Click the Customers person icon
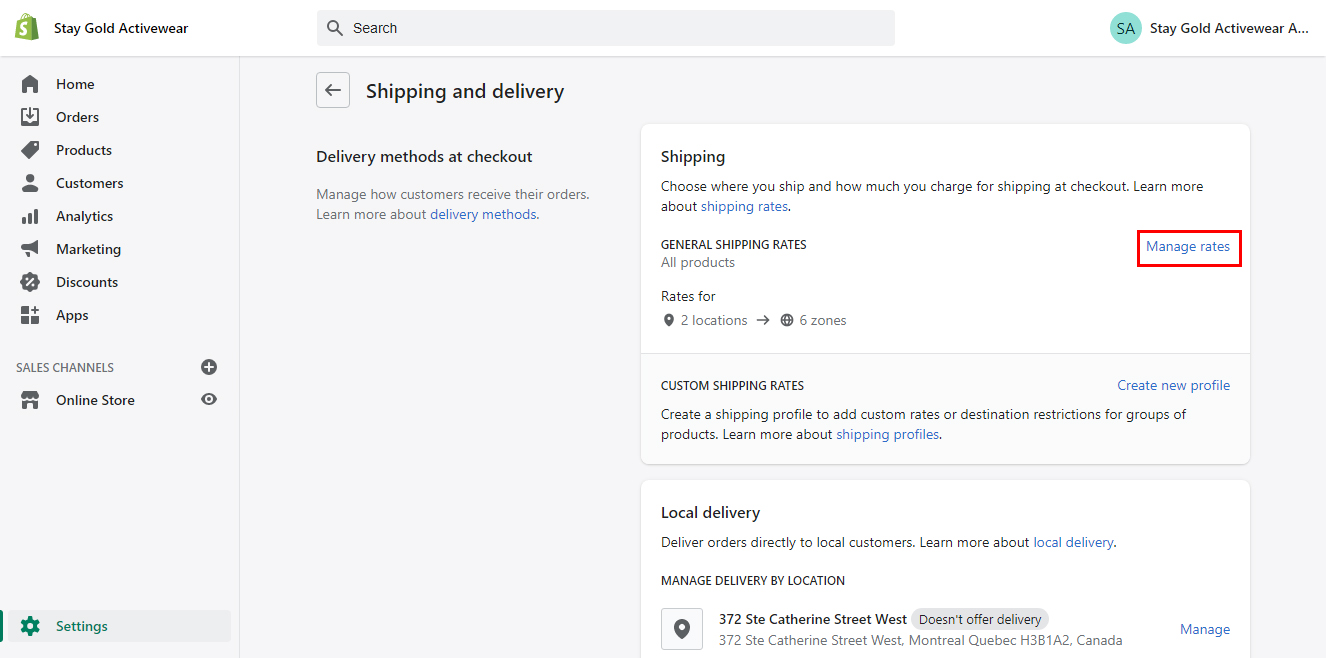Screen dimensions: 1326x658 [30, 183]
